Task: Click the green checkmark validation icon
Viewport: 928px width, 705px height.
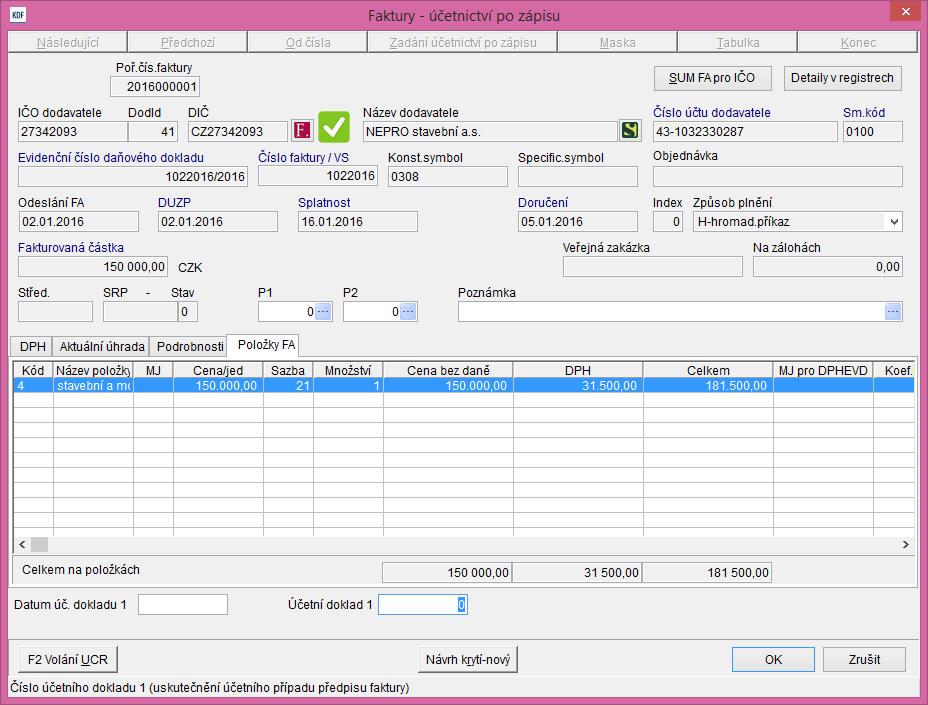Action: pyautogui.click(x=334, y=127)
